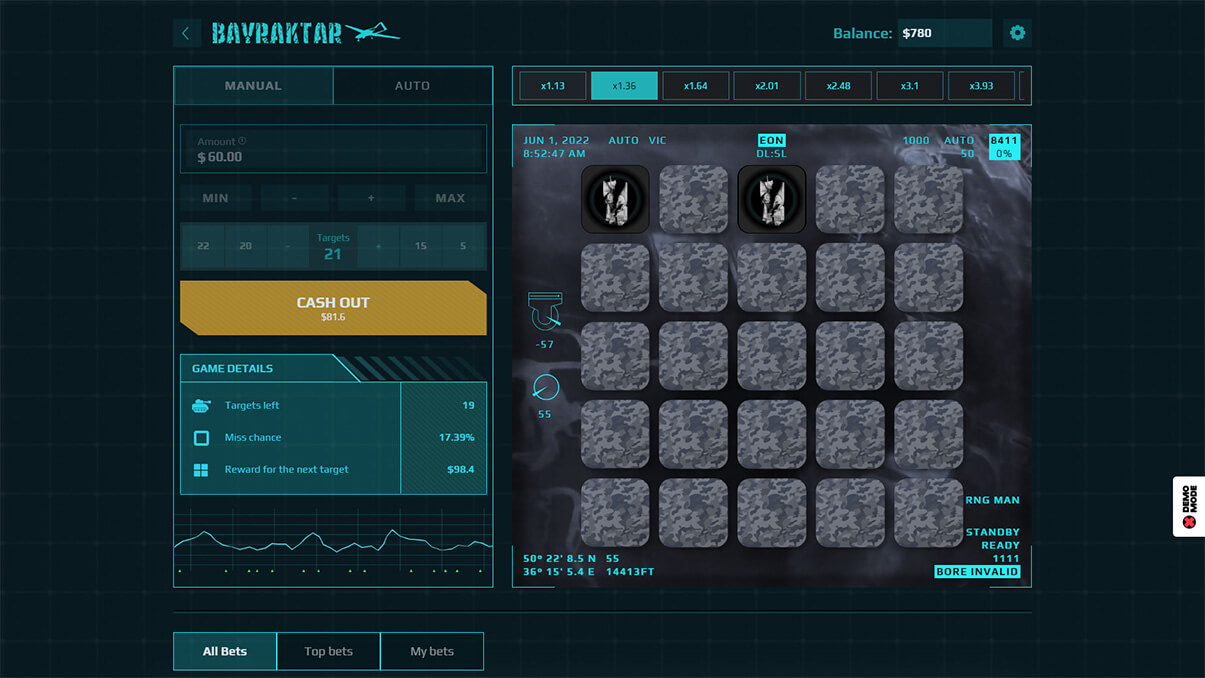The width and height of the screenshot is (1205, 678).
Task: Increase the Targets count
Action: tap(379, 246)
